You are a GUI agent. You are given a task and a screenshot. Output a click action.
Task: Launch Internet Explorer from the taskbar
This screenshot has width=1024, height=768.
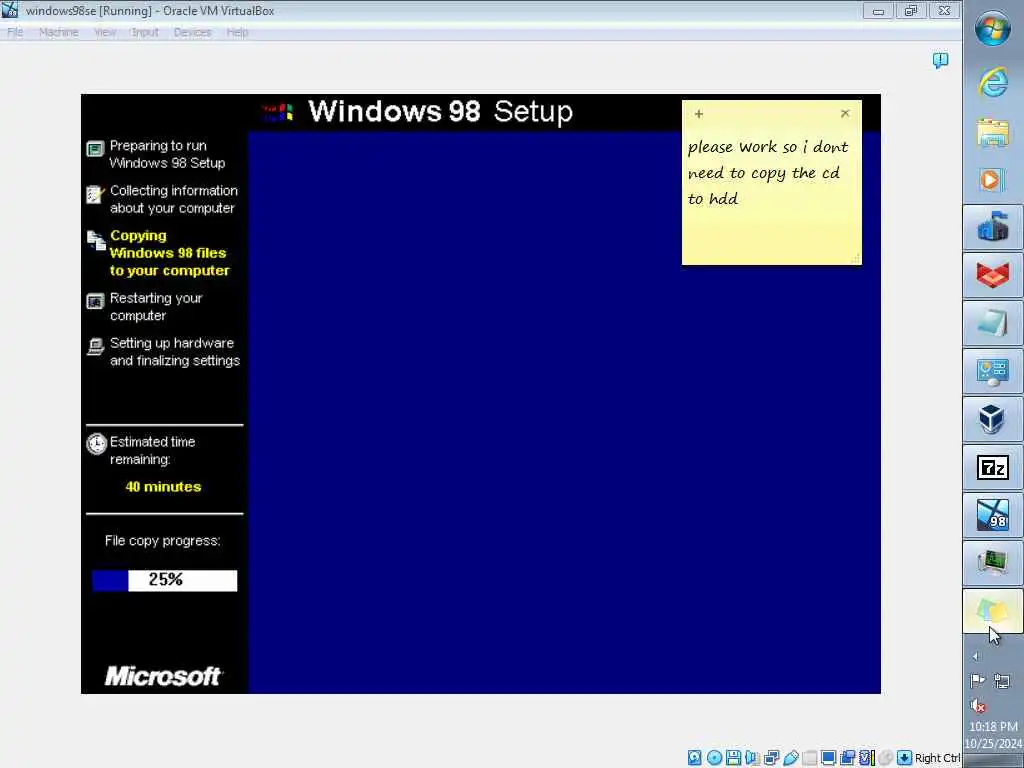993,82
